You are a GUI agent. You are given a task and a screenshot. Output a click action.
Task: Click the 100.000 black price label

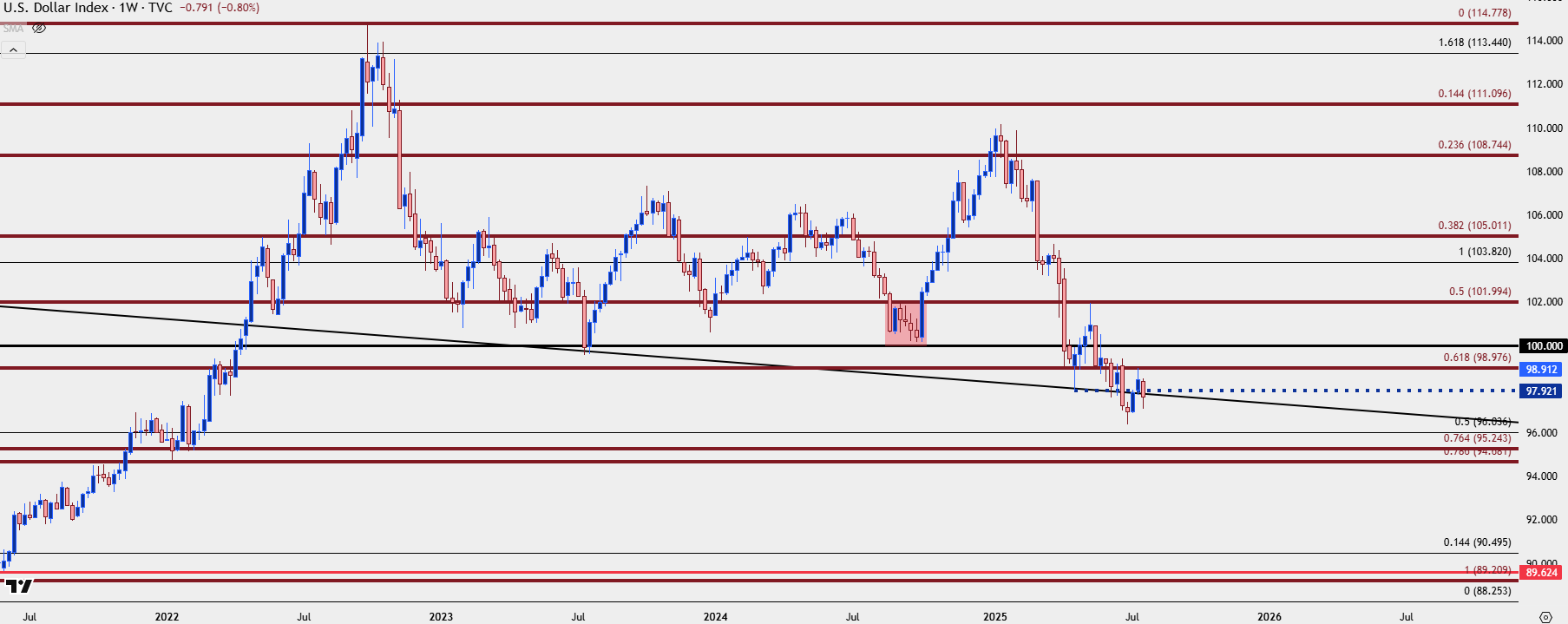tap(1544, 345)
